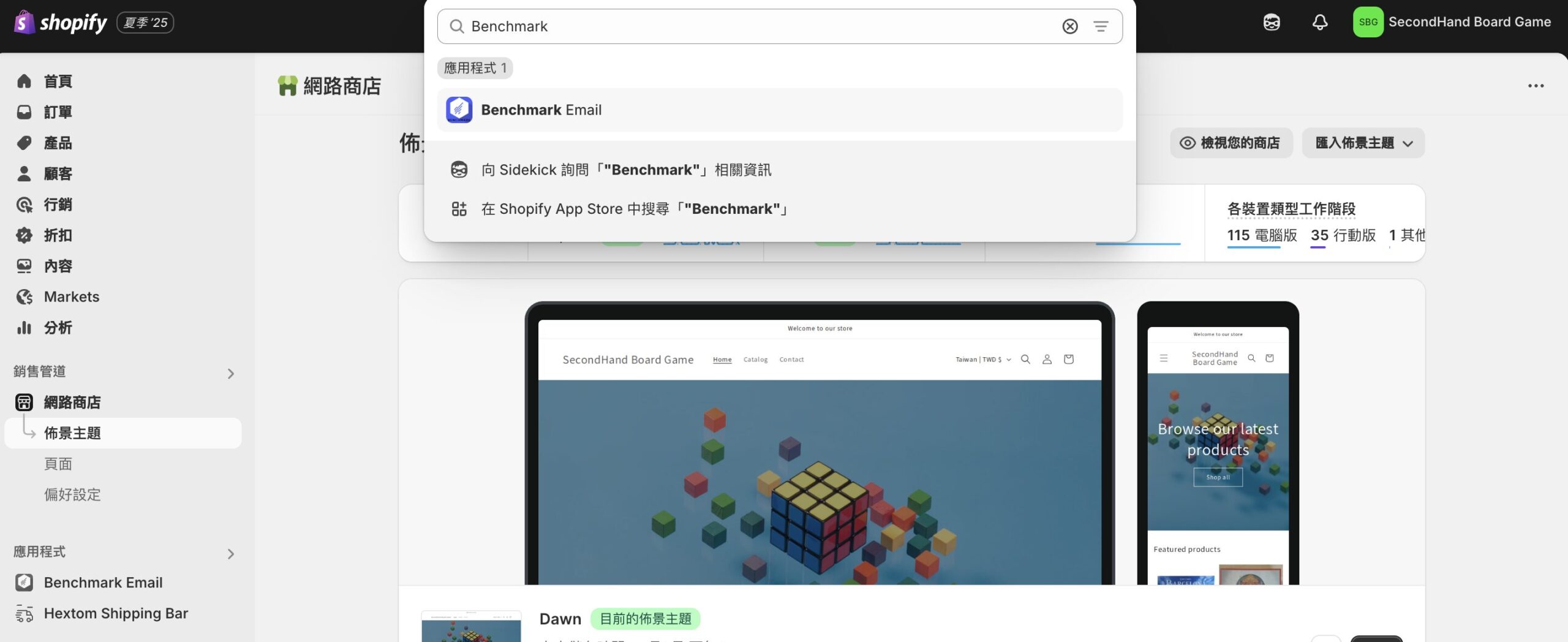
Task: Open Benchmark Email search result
Action: 780,110
